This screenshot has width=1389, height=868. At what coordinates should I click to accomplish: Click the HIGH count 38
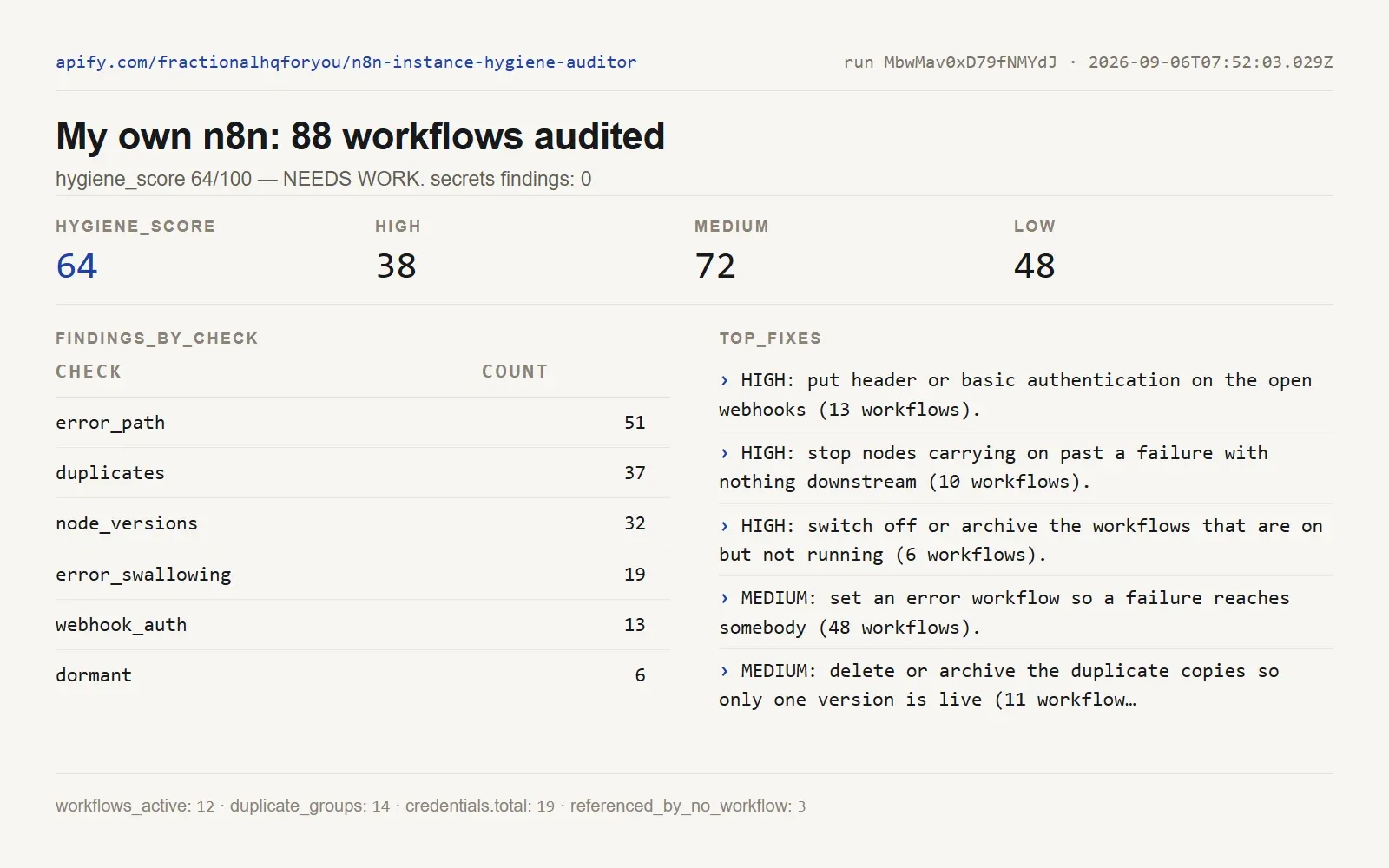point(396,266)
